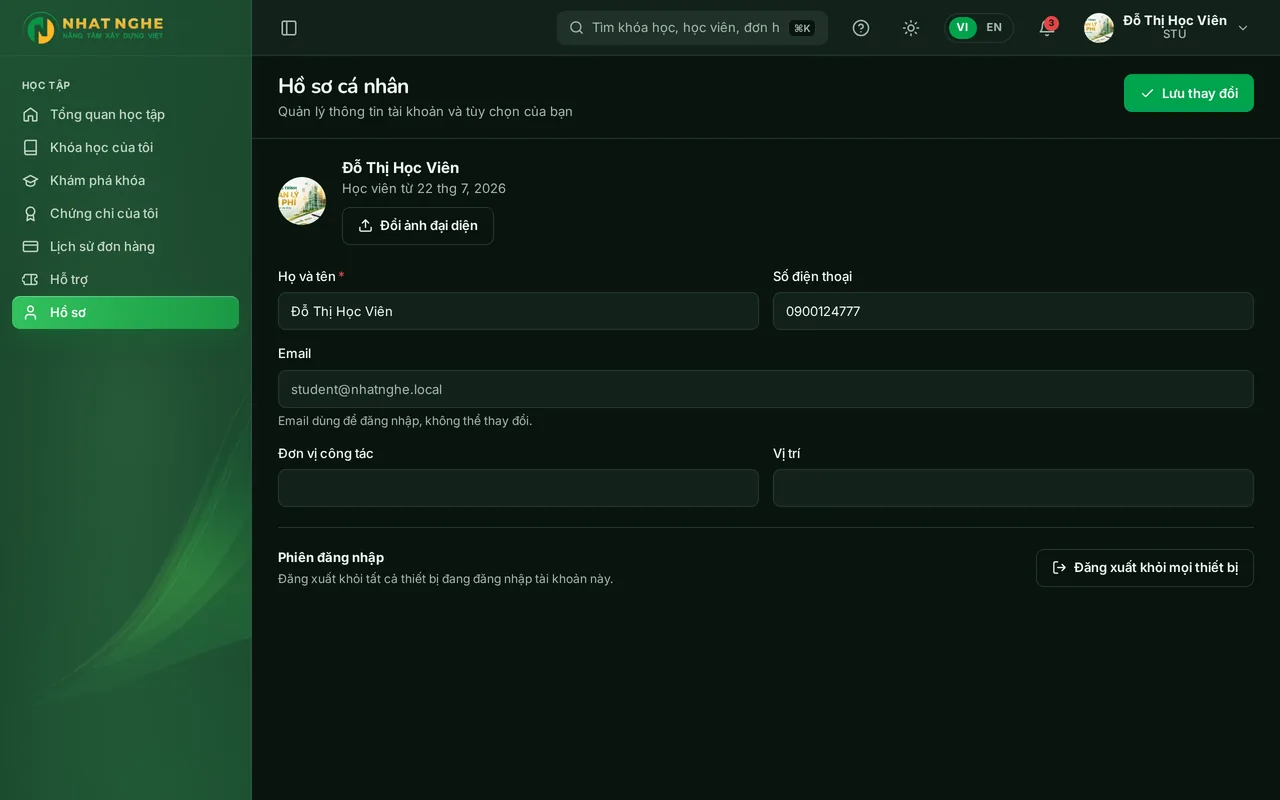This screenshot has width=1280, height=800.
Task: Open the Tổng quan học tập menu
Action: [x=126, y=114]
